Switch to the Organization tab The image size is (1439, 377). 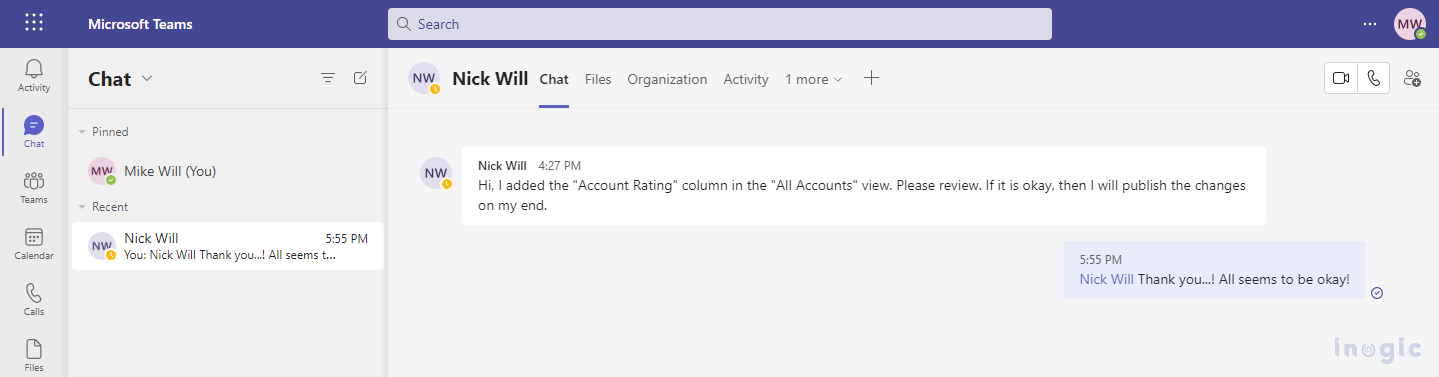[667, 79]
